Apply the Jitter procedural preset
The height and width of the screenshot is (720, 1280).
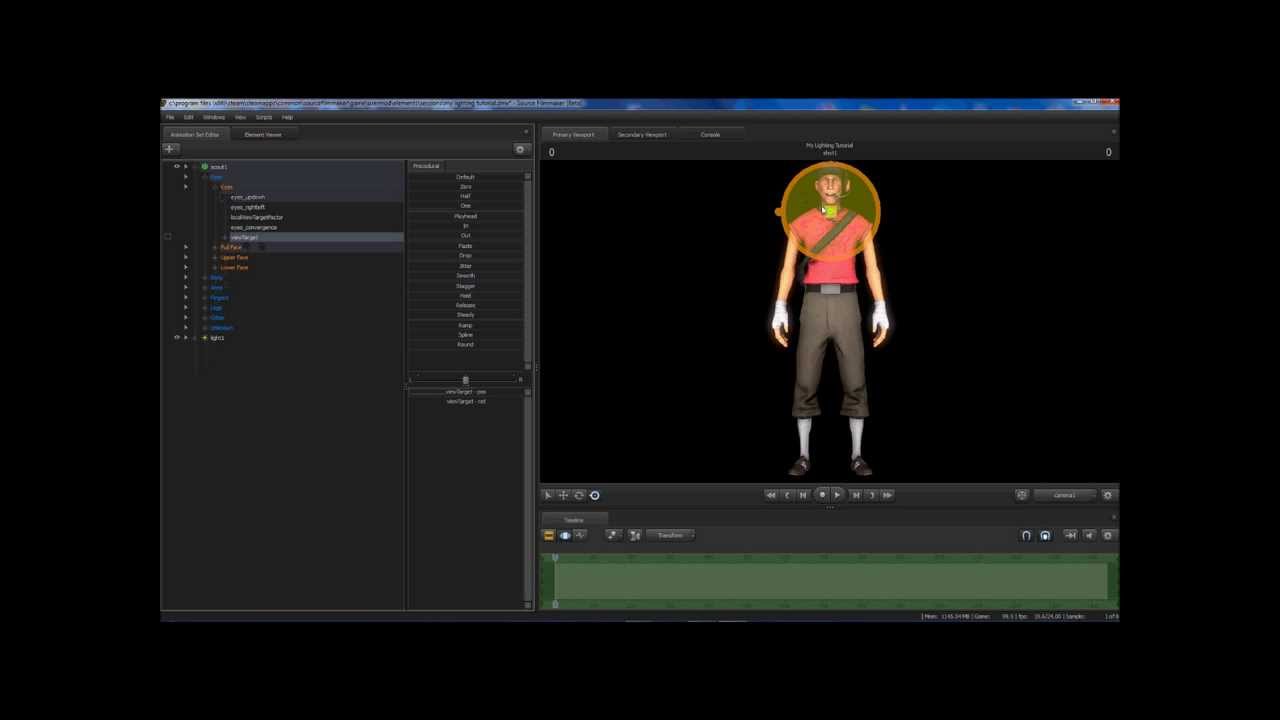coord(465,266)
